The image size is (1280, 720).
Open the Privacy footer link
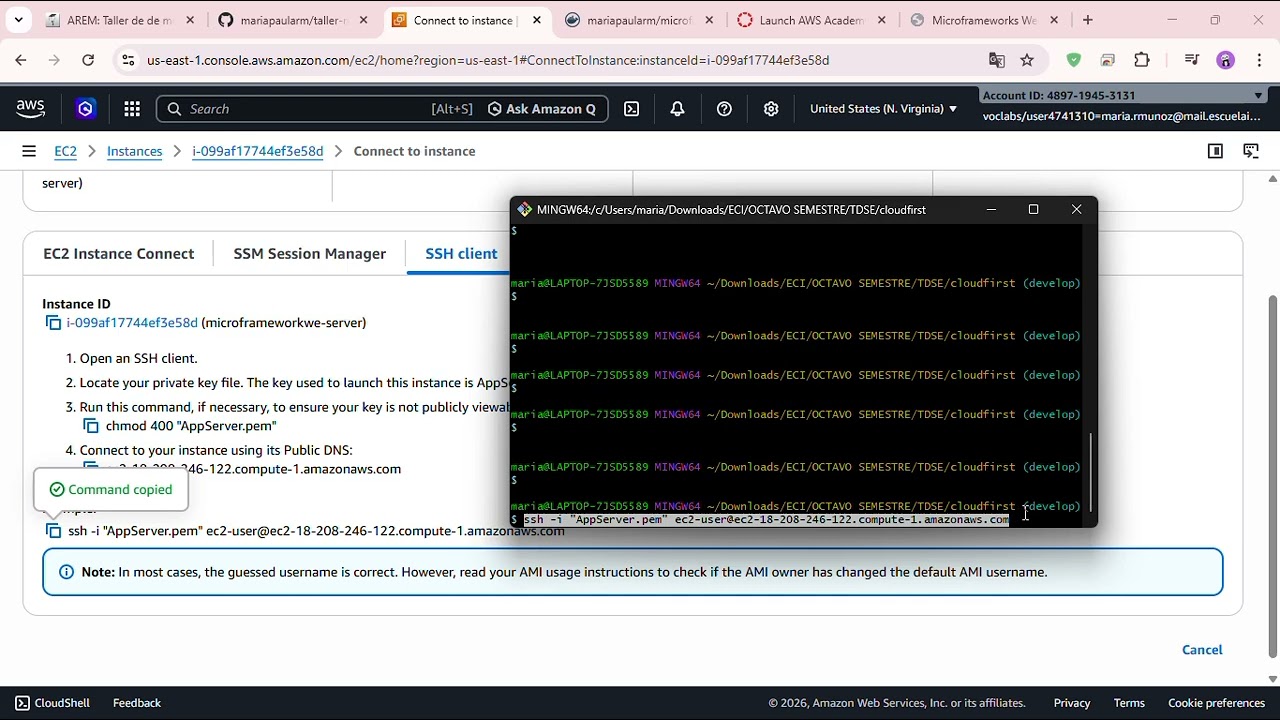pyautogui.click(x=1072, y=703)
